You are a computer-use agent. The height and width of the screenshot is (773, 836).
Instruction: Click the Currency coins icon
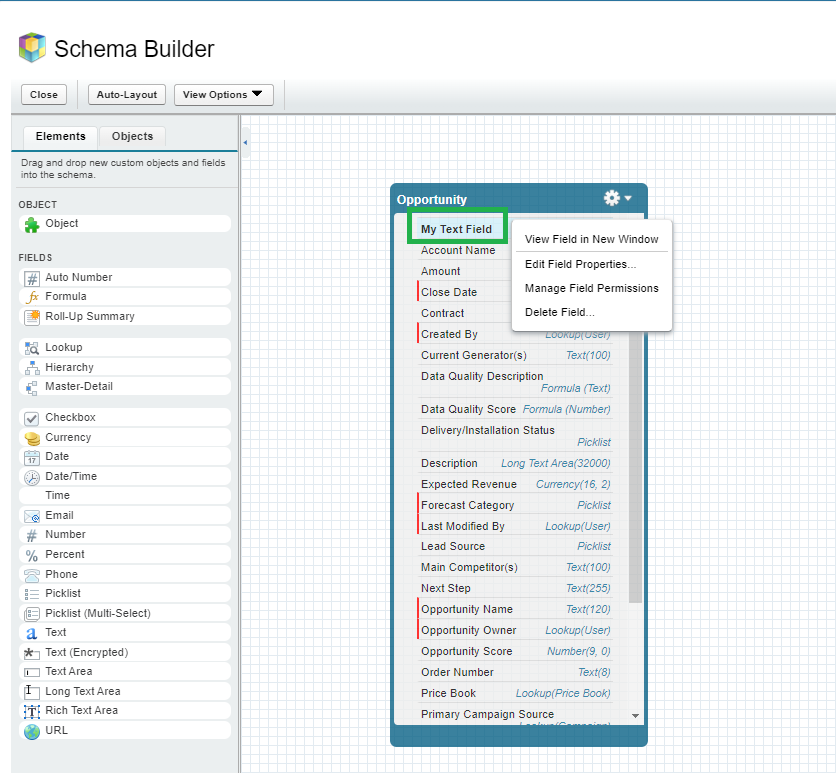pyautogui.click(x=32, y=438)
